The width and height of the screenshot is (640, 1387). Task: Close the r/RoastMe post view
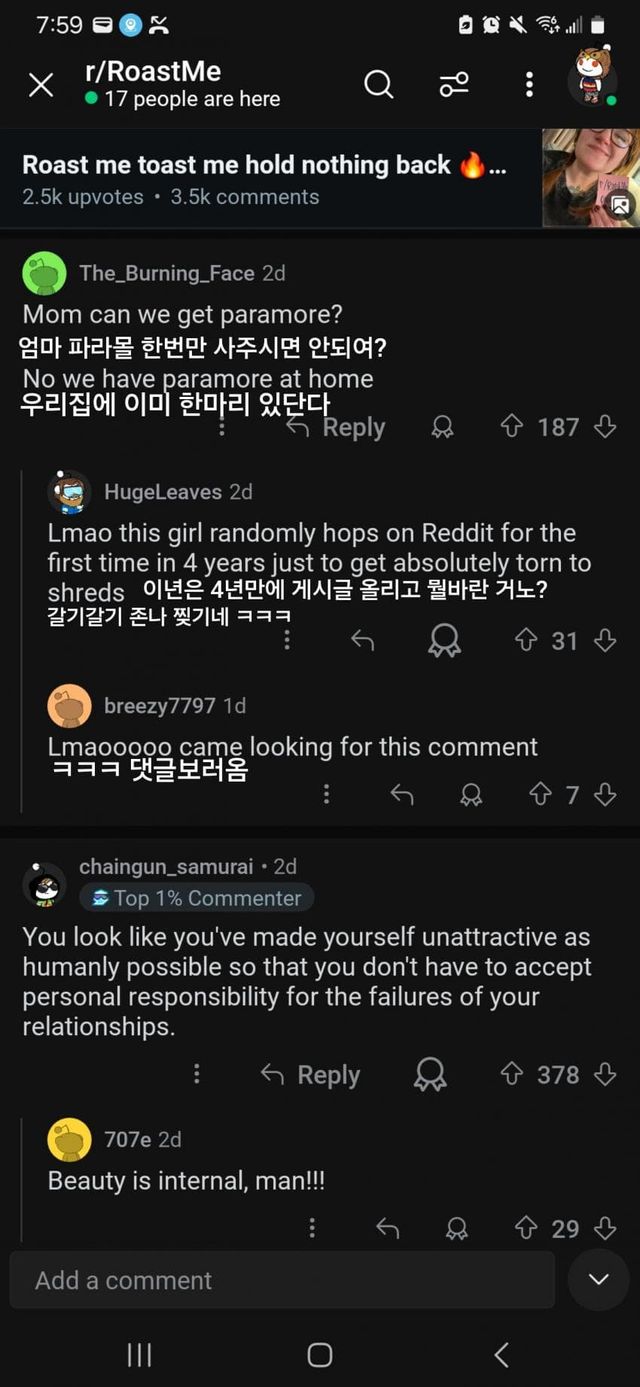coord(41,85)
